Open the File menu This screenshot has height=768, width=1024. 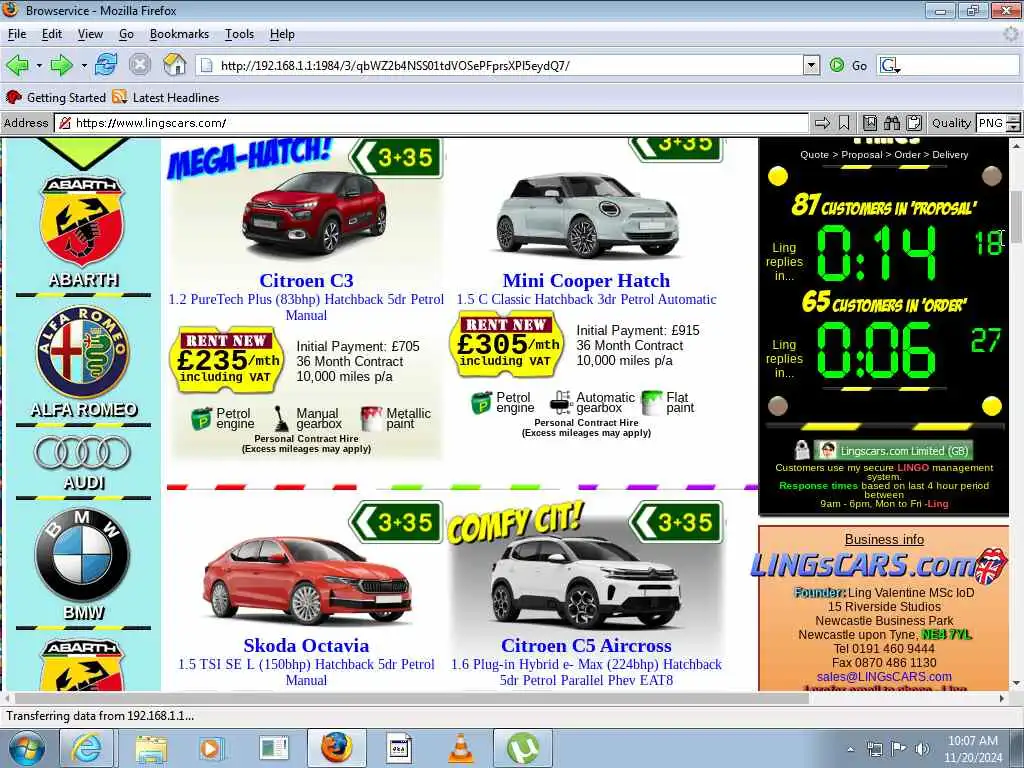click(x=17, y=34)
